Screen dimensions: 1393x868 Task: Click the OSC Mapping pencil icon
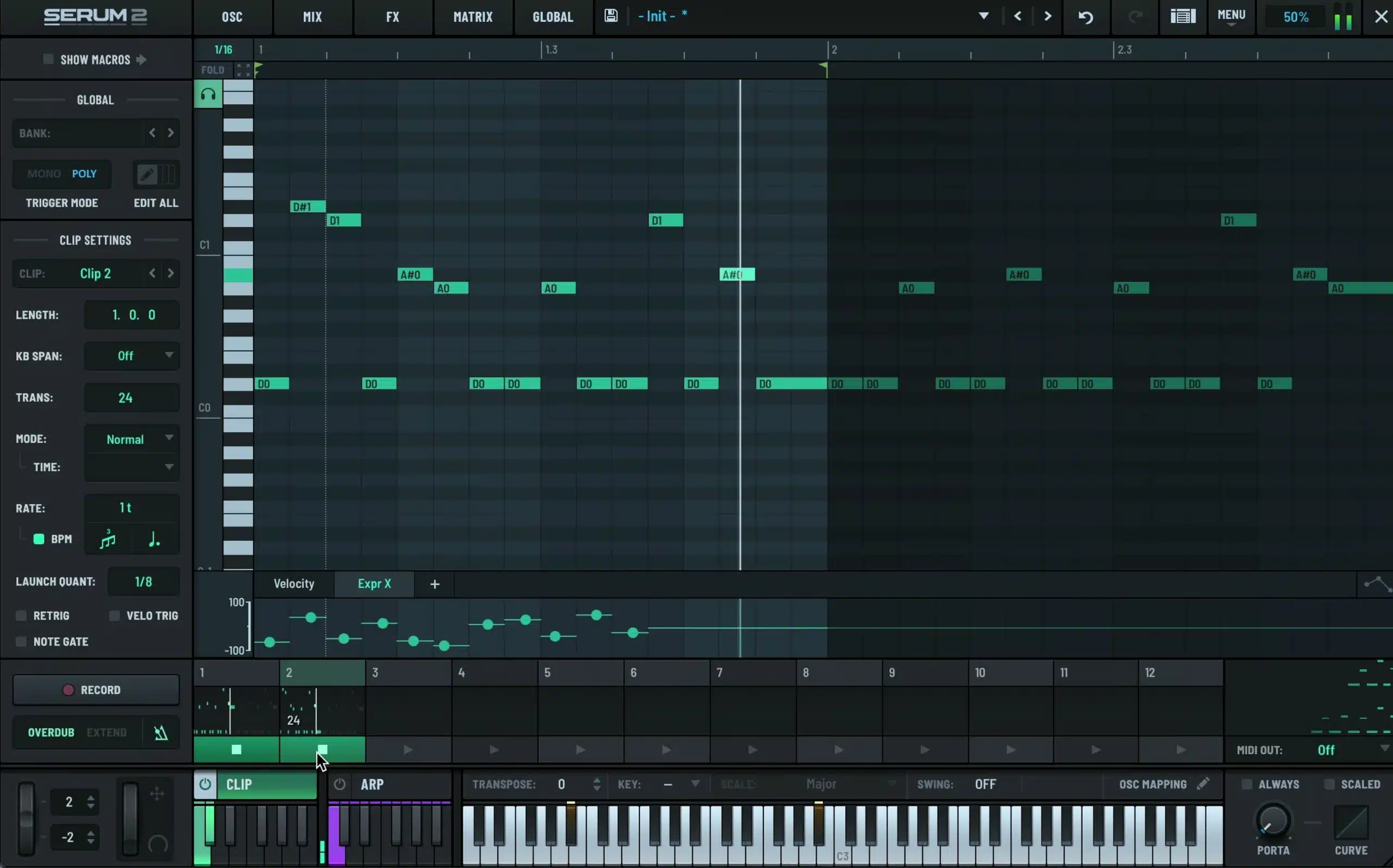tap(1203, 784)
